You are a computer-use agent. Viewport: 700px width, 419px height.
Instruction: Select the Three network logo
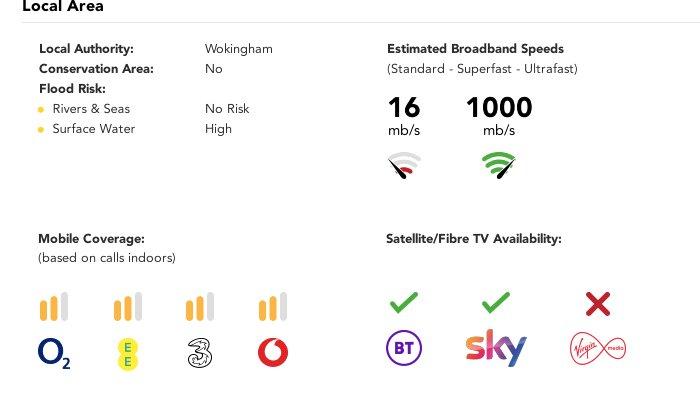(x=200, y=353)
